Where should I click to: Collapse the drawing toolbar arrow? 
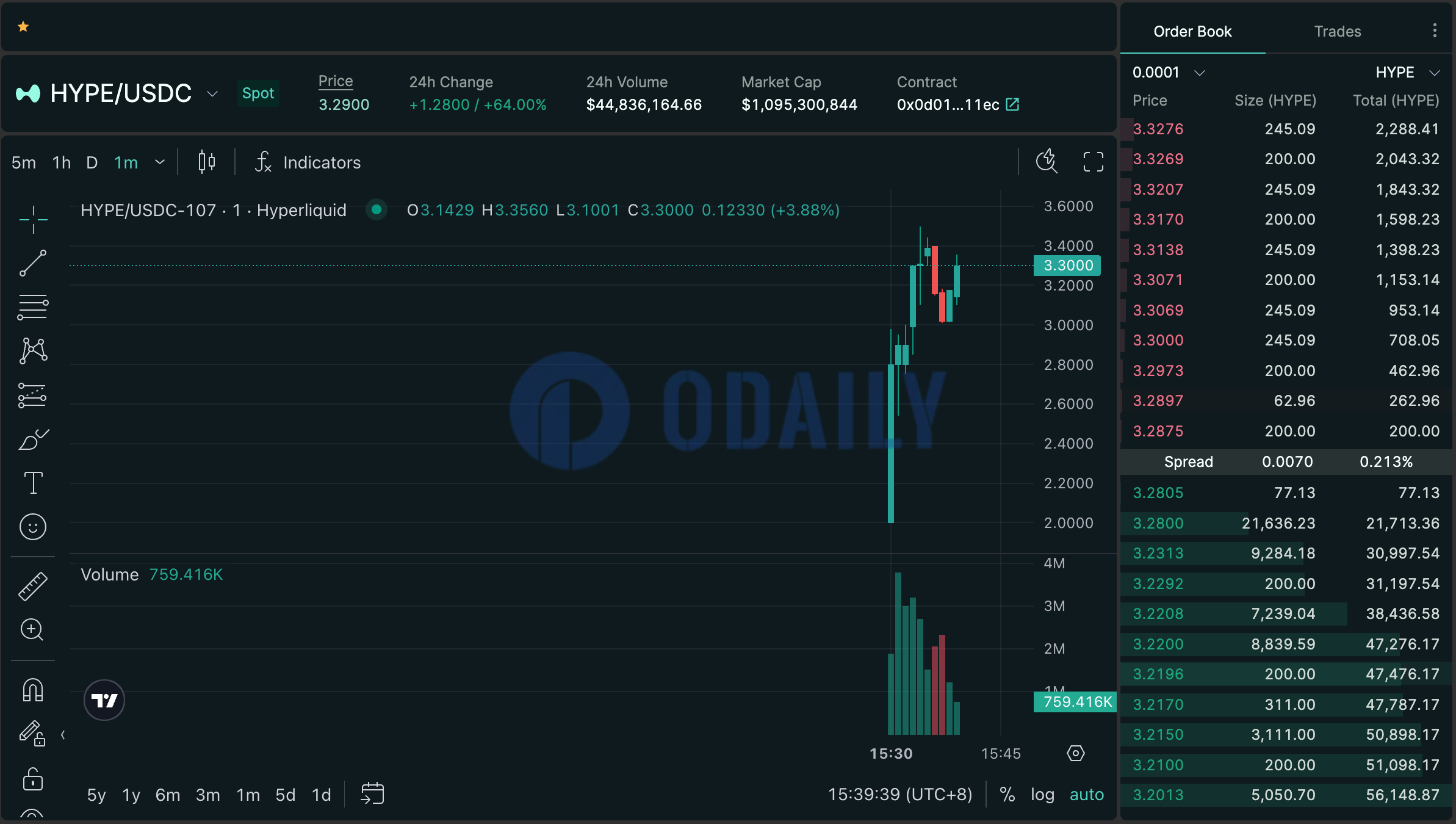(x=63, y=735)
